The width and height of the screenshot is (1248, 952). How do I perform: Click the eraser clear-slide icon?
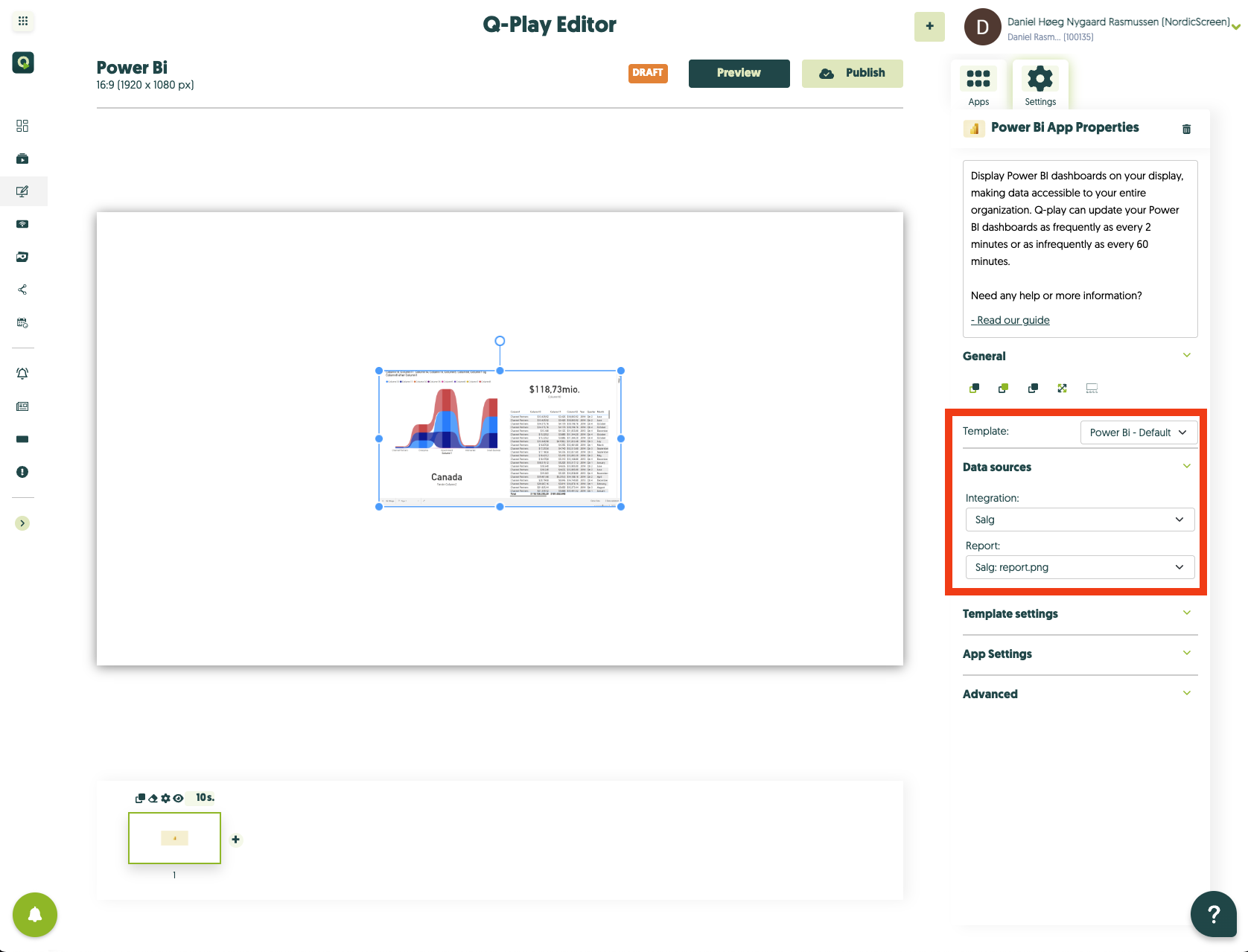click(153, 798)
